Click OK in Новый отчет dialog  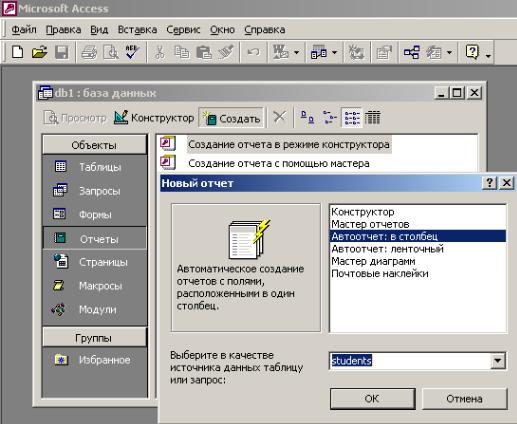tap(372, 399)
